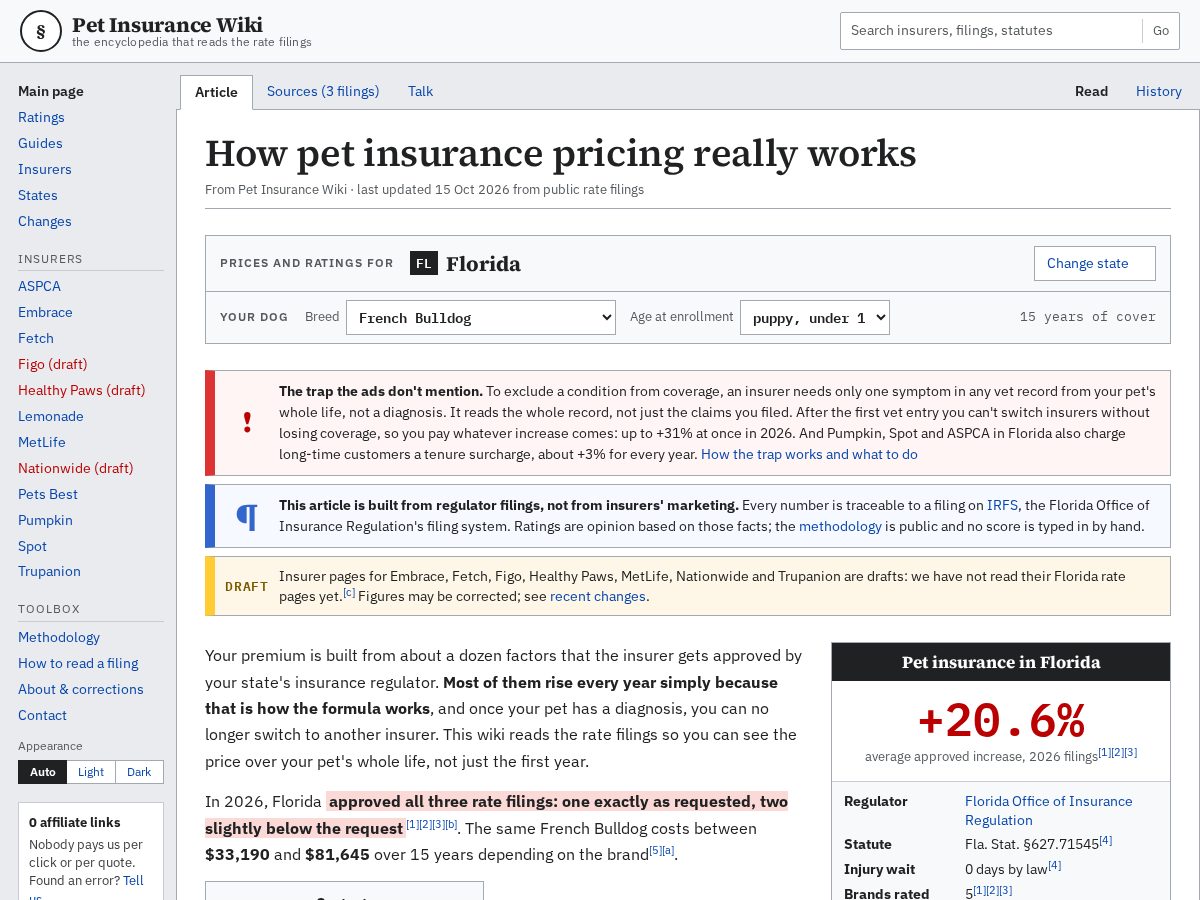This screenshot has width=1200, height=900.
Task: Click the $33,190 cost figure
Action: pos(237,855)
